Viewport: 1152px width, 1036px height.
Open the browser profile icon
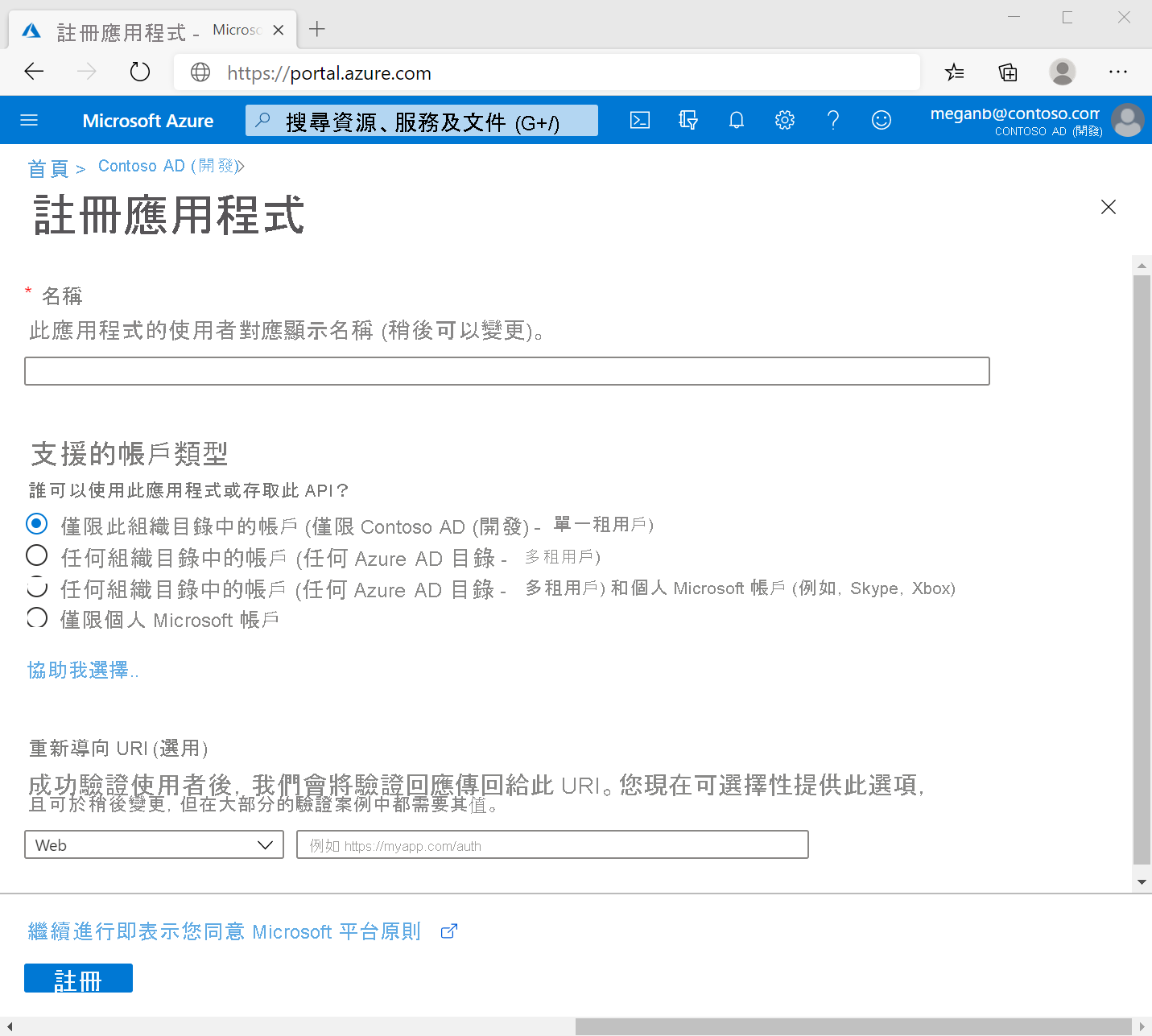click(1063, 72)
